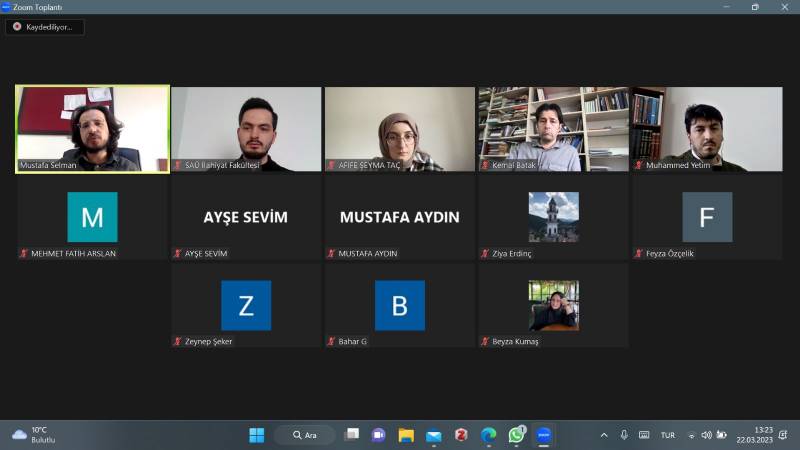Open the Mail app in taskbar
Screen dimensions: 800x450
(434, 435)
